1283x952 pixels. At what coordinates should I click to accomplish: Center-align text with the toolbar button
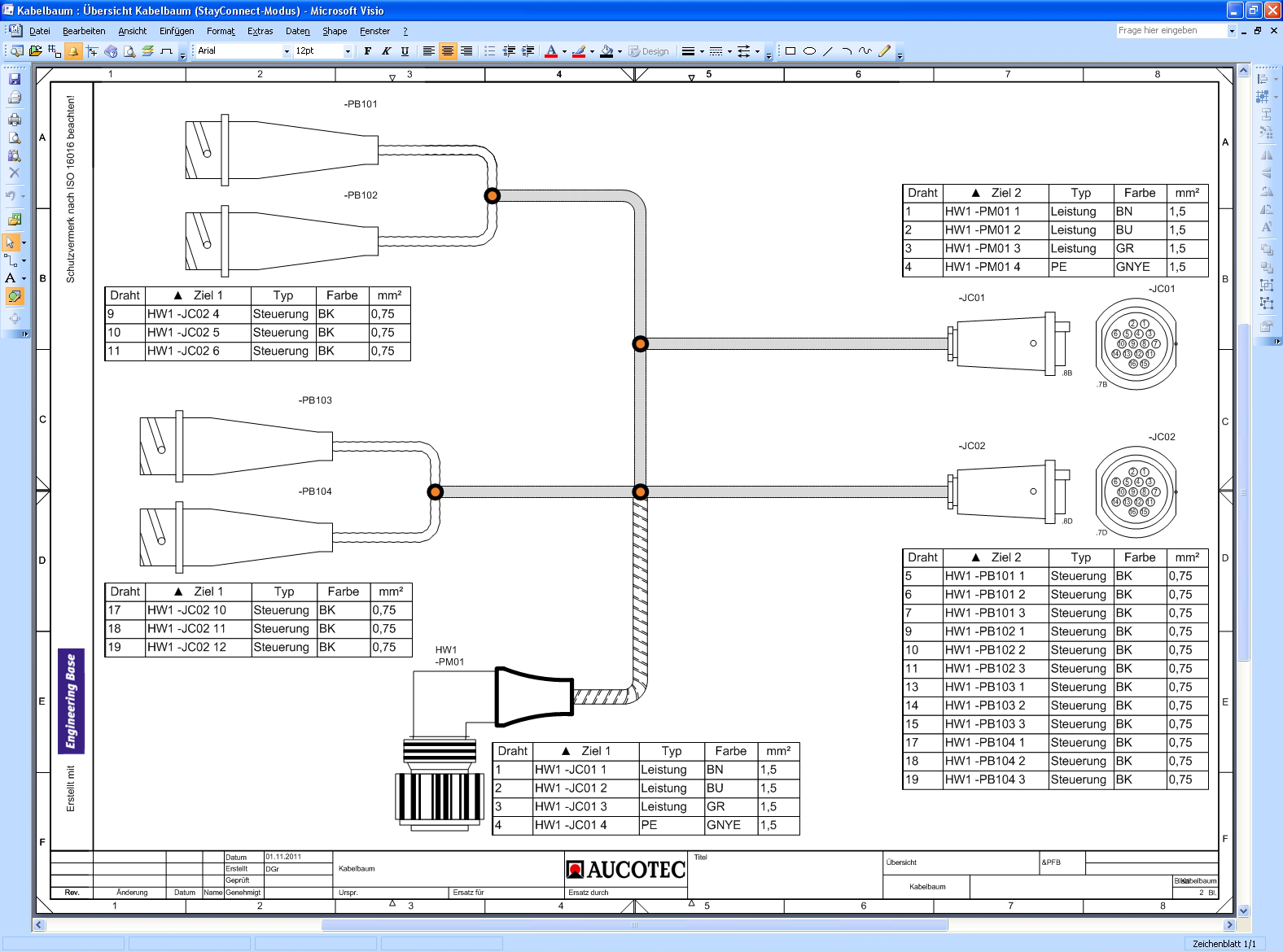pyautogui.click(x=447, y=51)
